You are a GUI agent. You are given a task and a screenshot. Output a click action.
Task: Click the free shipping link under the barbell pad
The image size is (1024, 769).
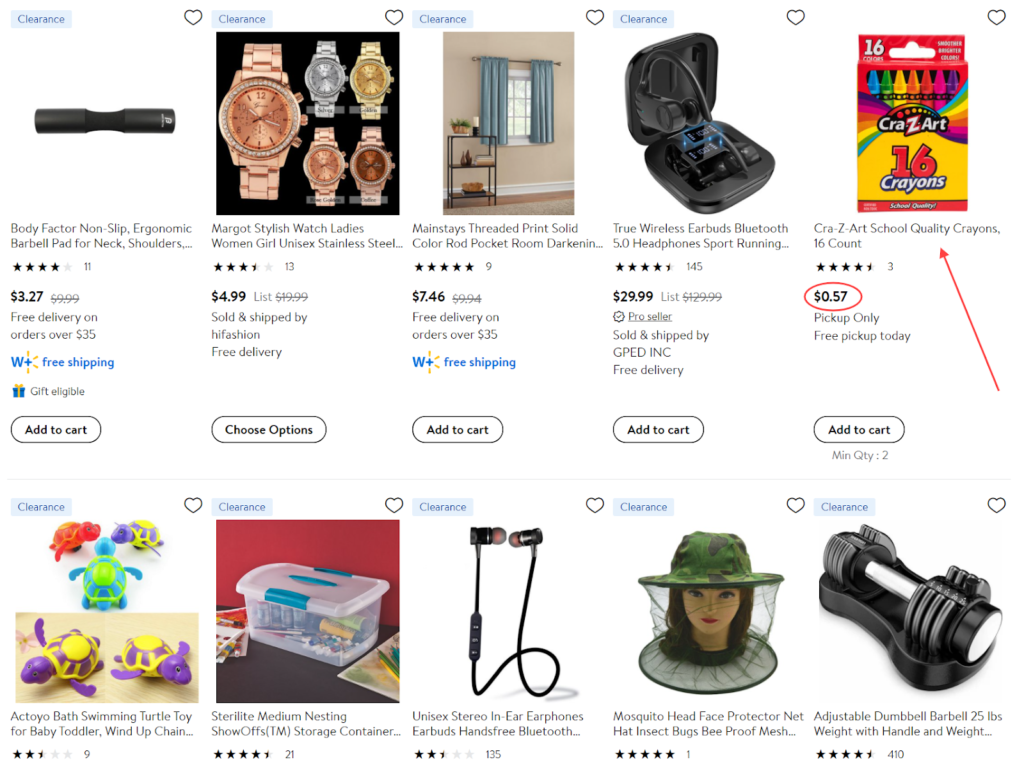pos(62,362)
